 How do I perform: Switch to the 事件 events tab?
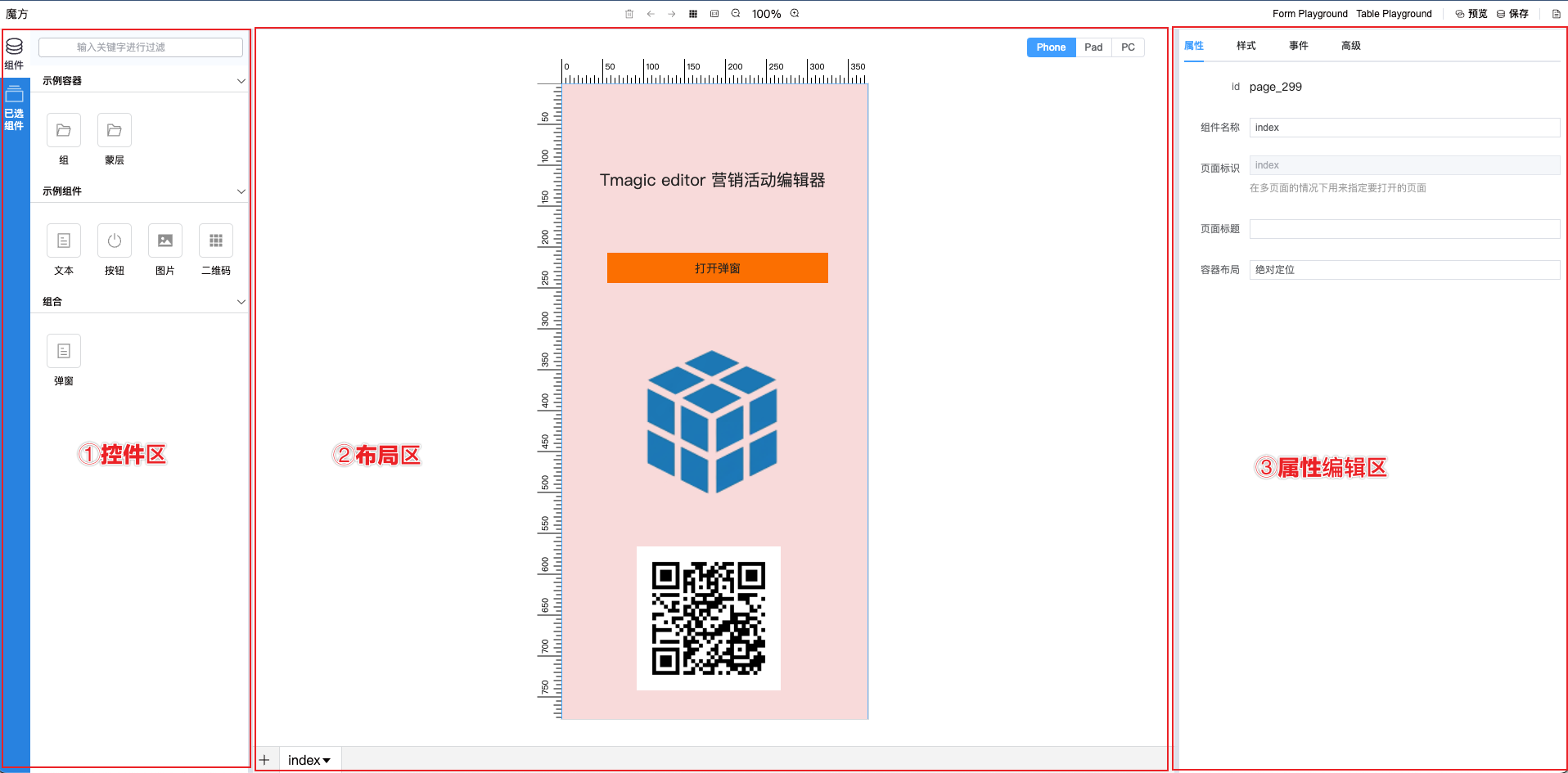tap(1299, 46)
